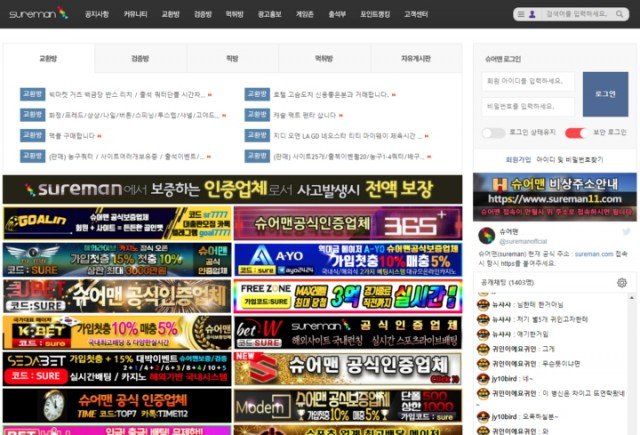Open the 365 certified partner banner
The image size is (640, 435).
click(x=348, y=223)
